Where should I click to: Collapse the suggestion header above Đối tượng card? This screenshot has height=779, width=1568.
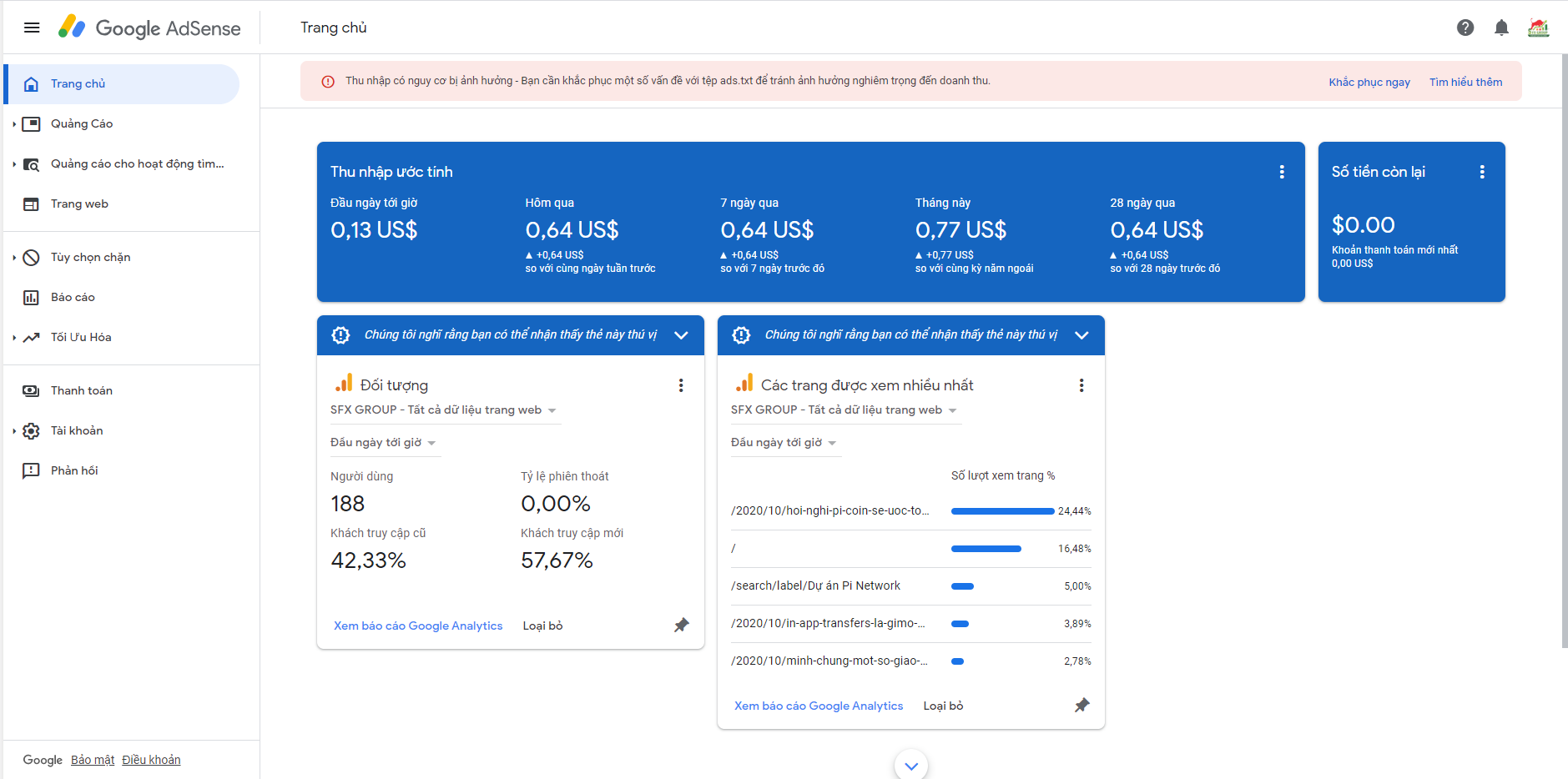(681, 335)
